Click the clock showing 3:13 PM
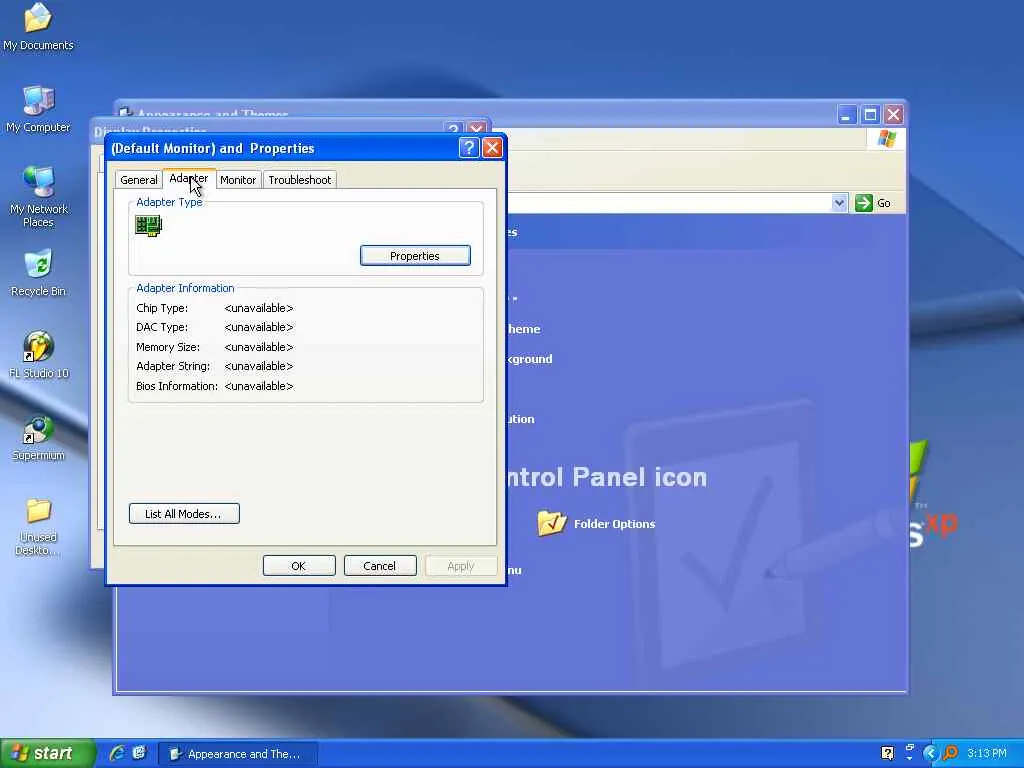Screen dimensions: 1024x768 pos(987,753)
